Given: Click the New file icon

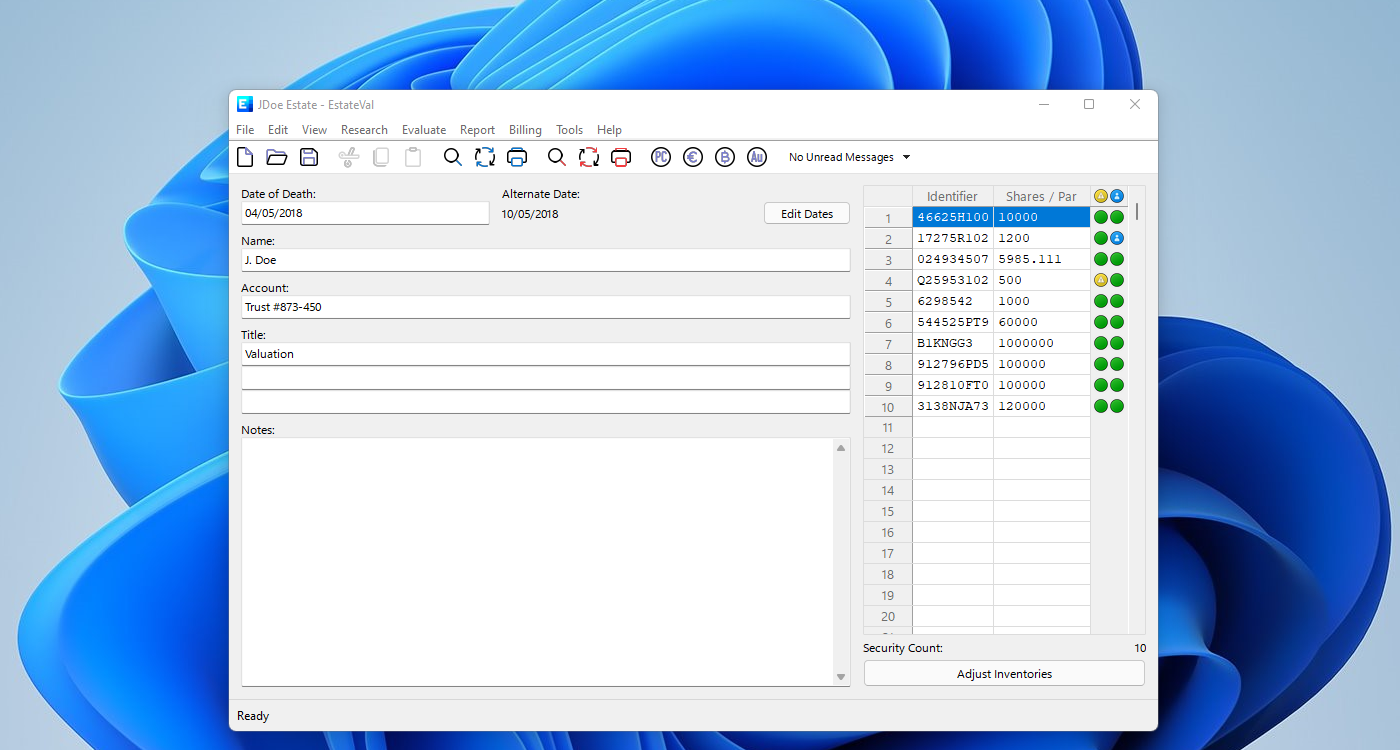Looking at the screenshot, I should click(245, 157).
